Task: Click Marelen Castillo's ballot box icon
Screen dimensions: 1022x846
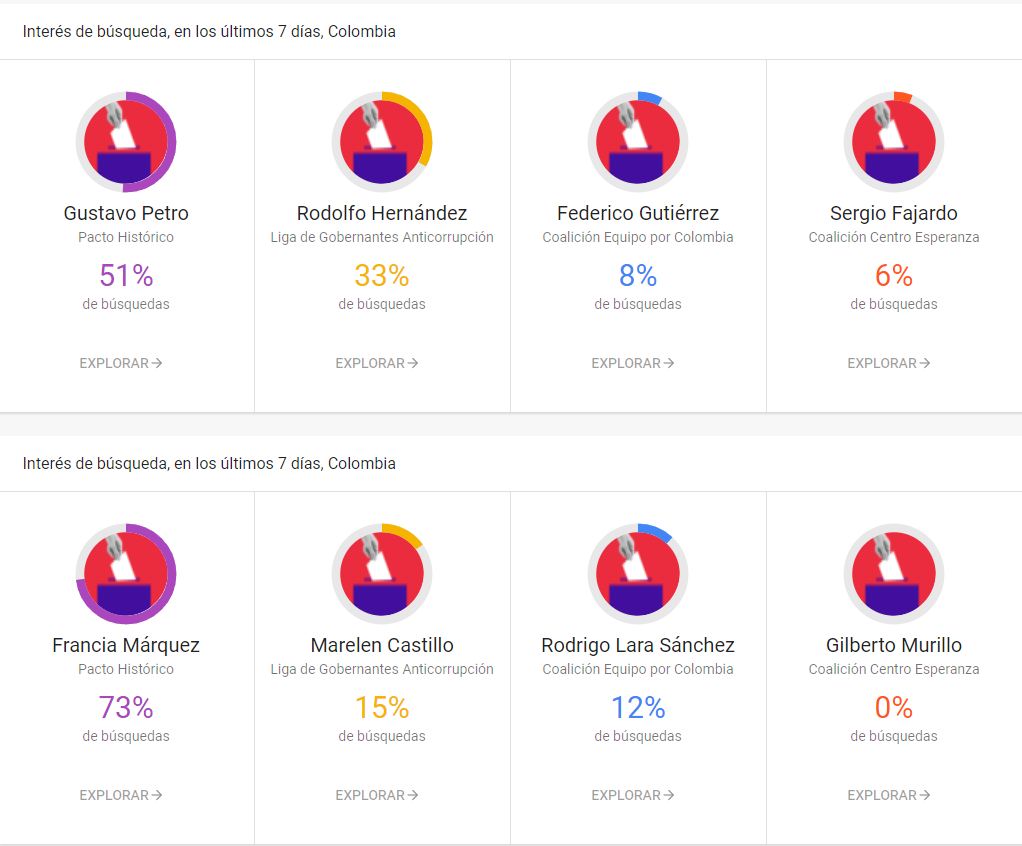Action: [382, 574]
